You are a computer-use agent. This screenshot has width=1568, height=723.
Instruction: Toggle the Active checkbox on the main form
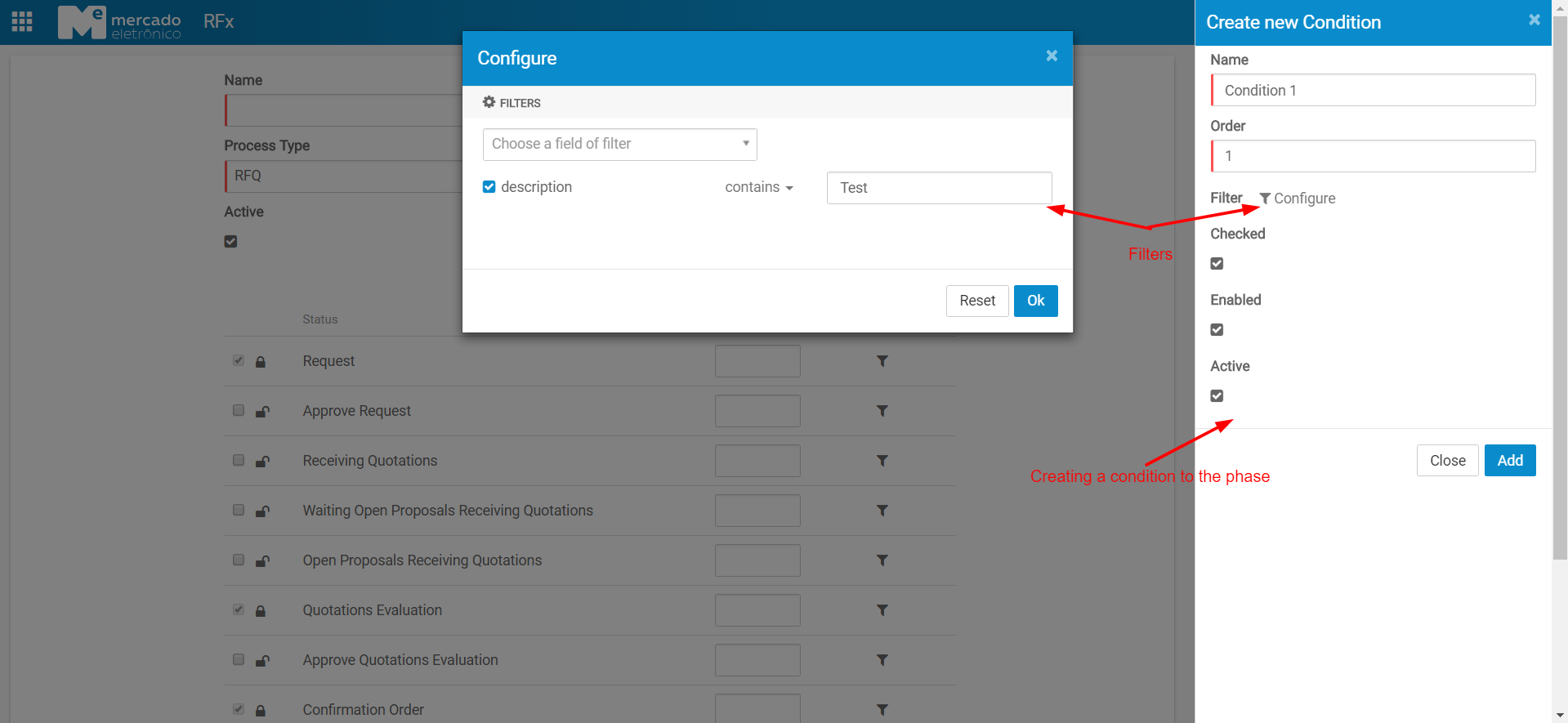[230, 242]
